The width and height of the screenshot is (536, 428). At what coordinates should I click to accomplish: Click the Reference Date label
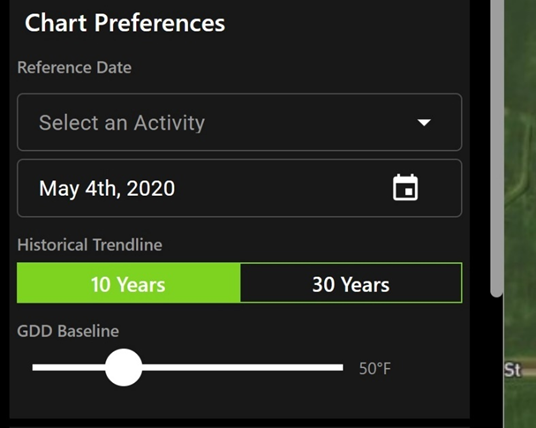75,67
